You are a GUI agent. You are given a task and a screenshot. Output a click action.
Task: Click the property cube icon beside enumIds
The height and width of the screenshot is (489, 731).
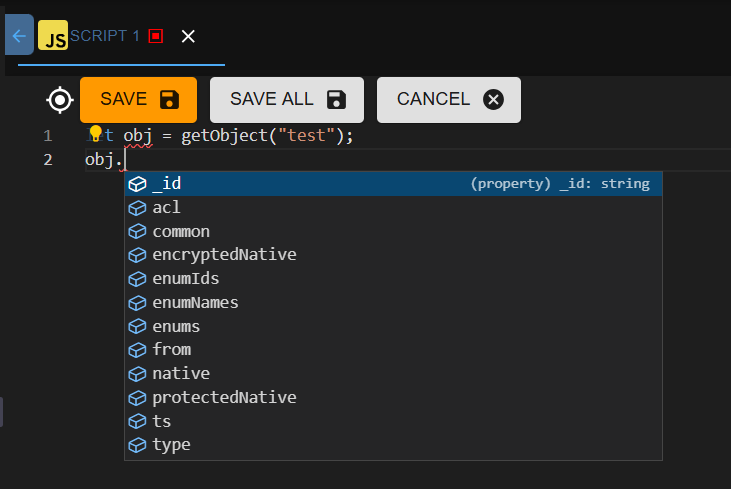137,279
